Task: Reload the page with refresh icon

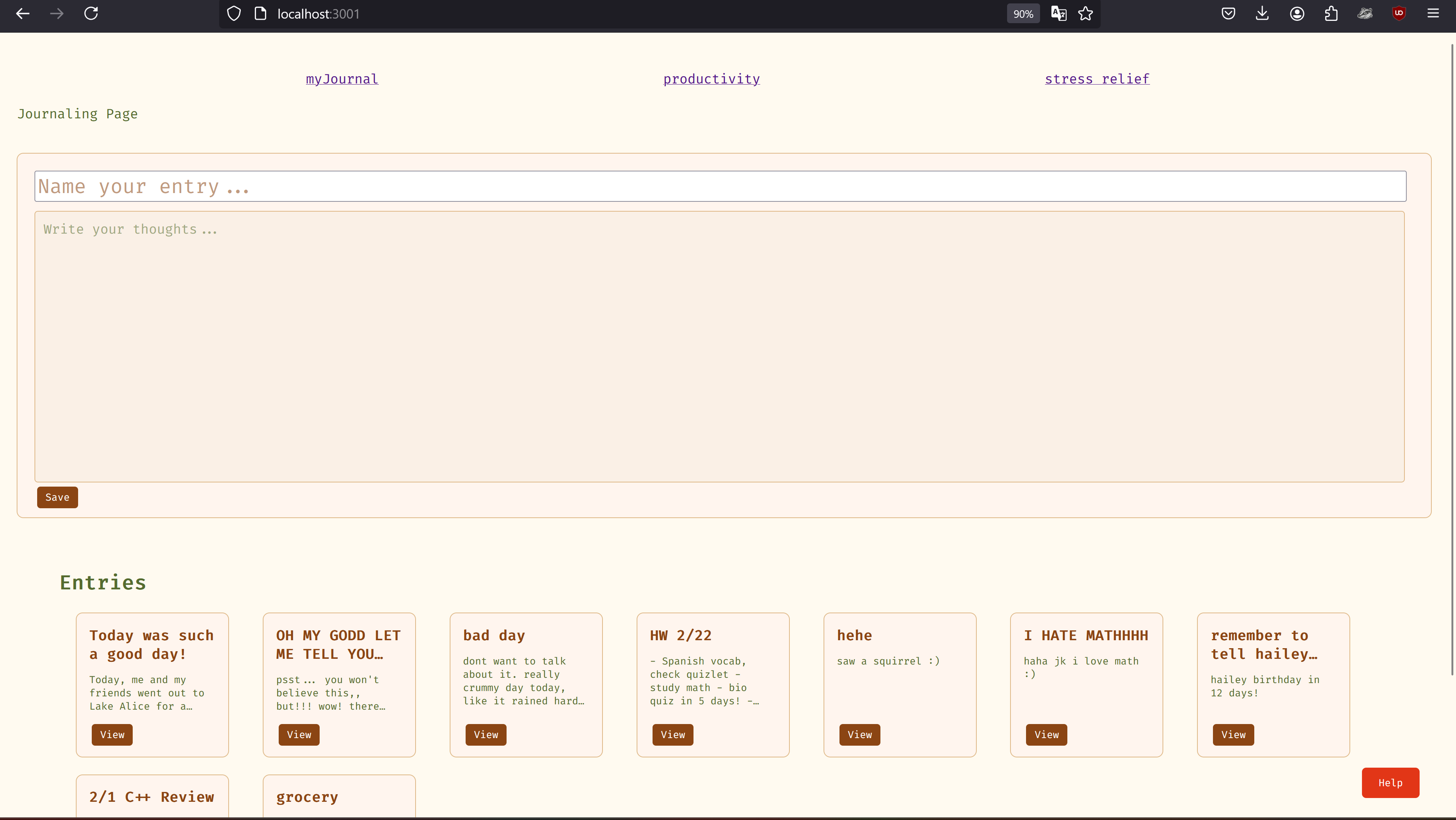Action: 91,14
